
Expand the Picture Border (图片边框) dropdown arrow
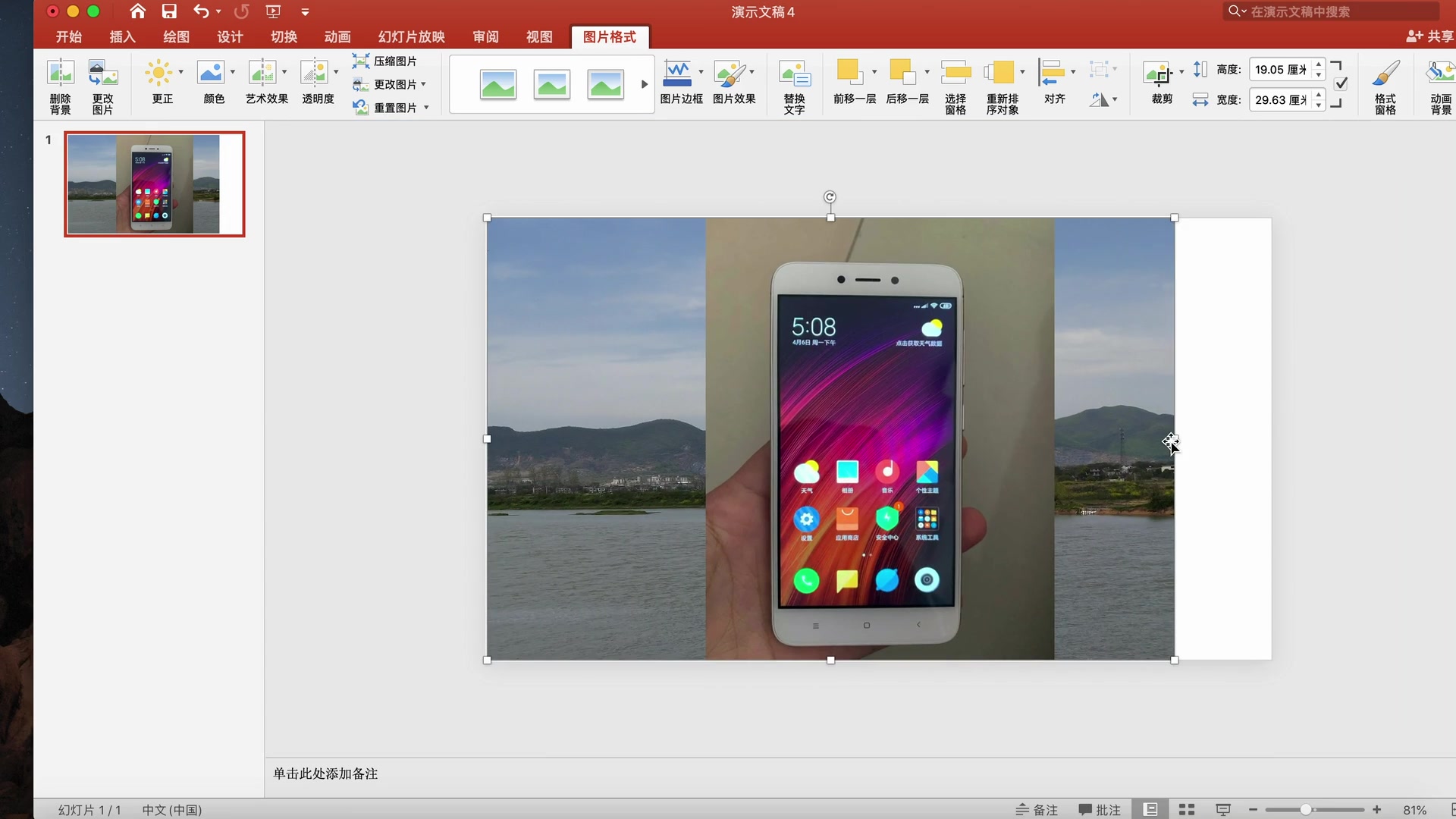(701, 72)
